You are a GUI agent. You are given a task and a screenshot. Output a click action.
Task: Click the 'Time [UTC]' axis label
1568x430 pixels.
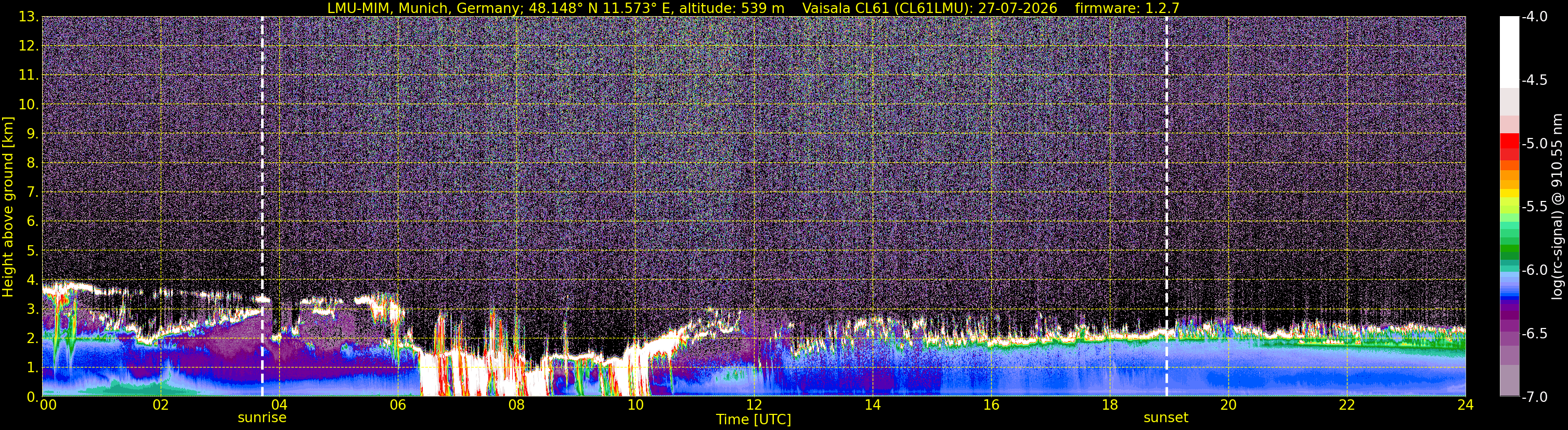point(754,420)
